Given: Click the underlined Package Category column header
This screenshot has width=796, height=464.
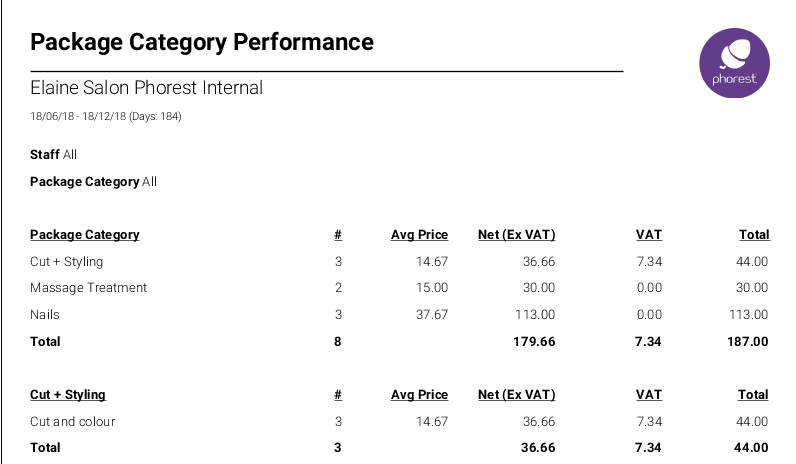Looking at the screenshot, I should [x=85, y=235].
